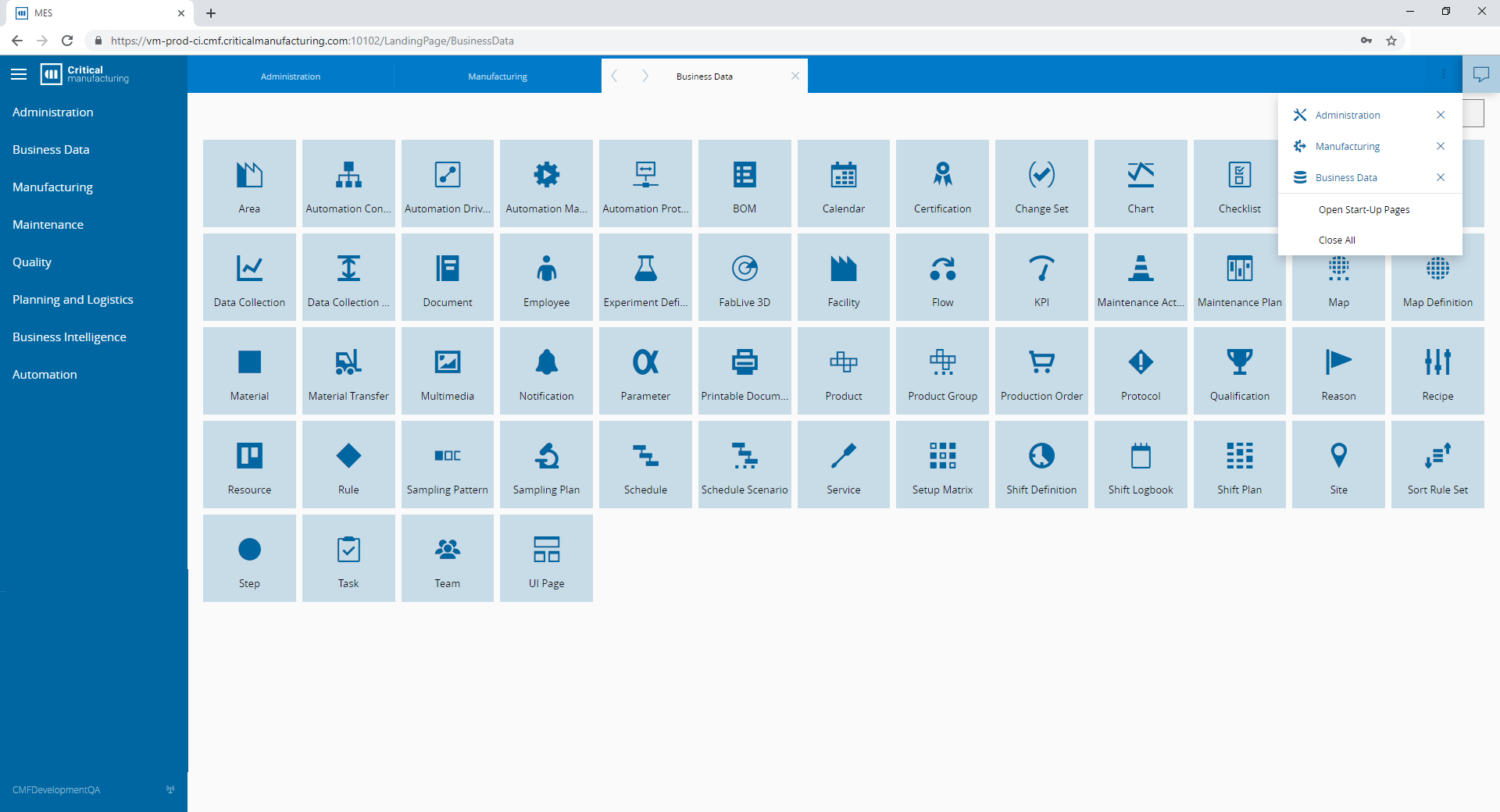Image resolution: width=1500 pixels, height=812 pixels.
Task: Toggle the hamburger navigation menu
Action: pos(19,74)
